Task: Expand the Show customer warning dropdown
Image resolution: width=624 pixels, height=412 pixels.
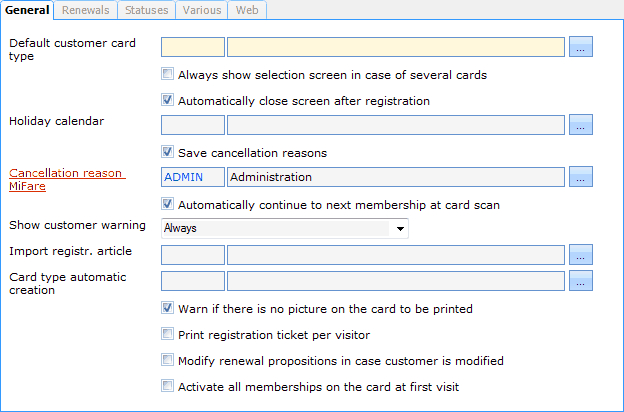Action: 400,229
